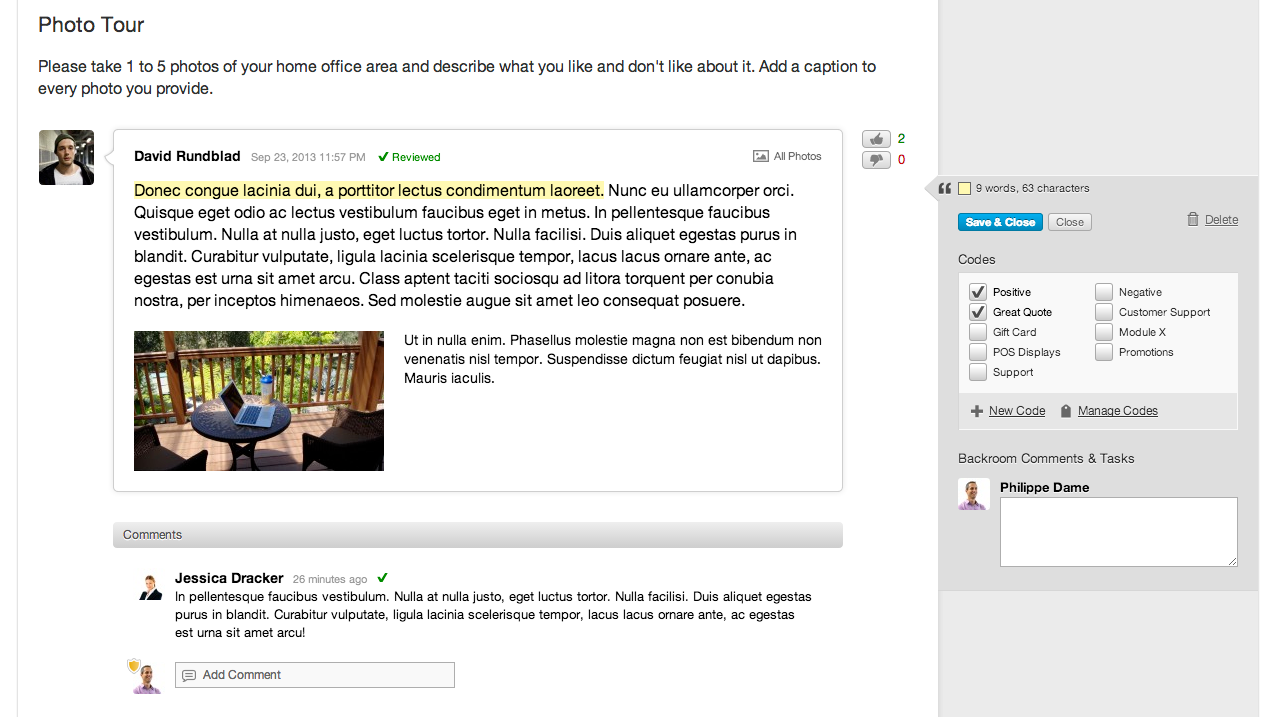Viewport: 1278px width, 717px height.
Task: Click the trash icon next to Delete
Action: click(1192, 219)
